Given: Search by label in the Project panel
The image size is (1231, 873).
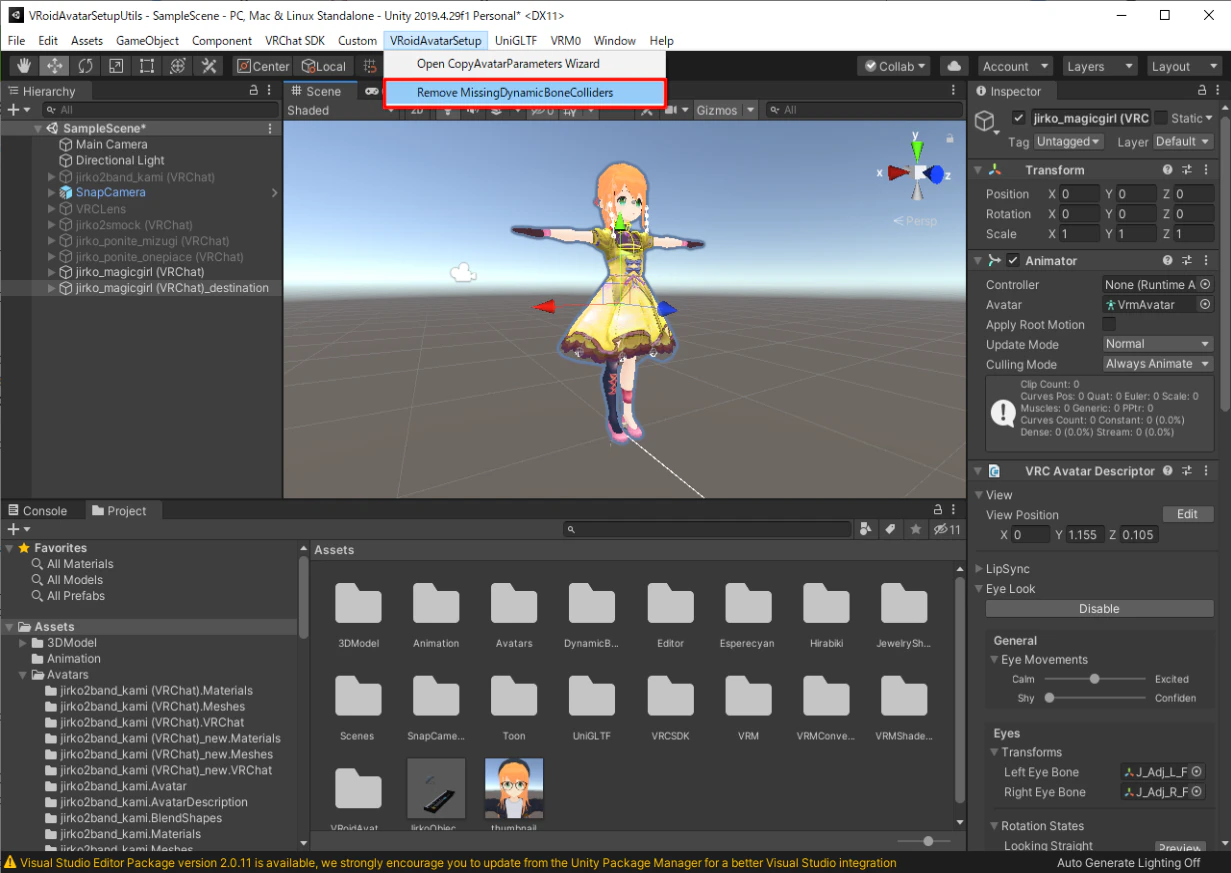Looking at the screenshot, I should pyautogui.click(x=890, y=529).
